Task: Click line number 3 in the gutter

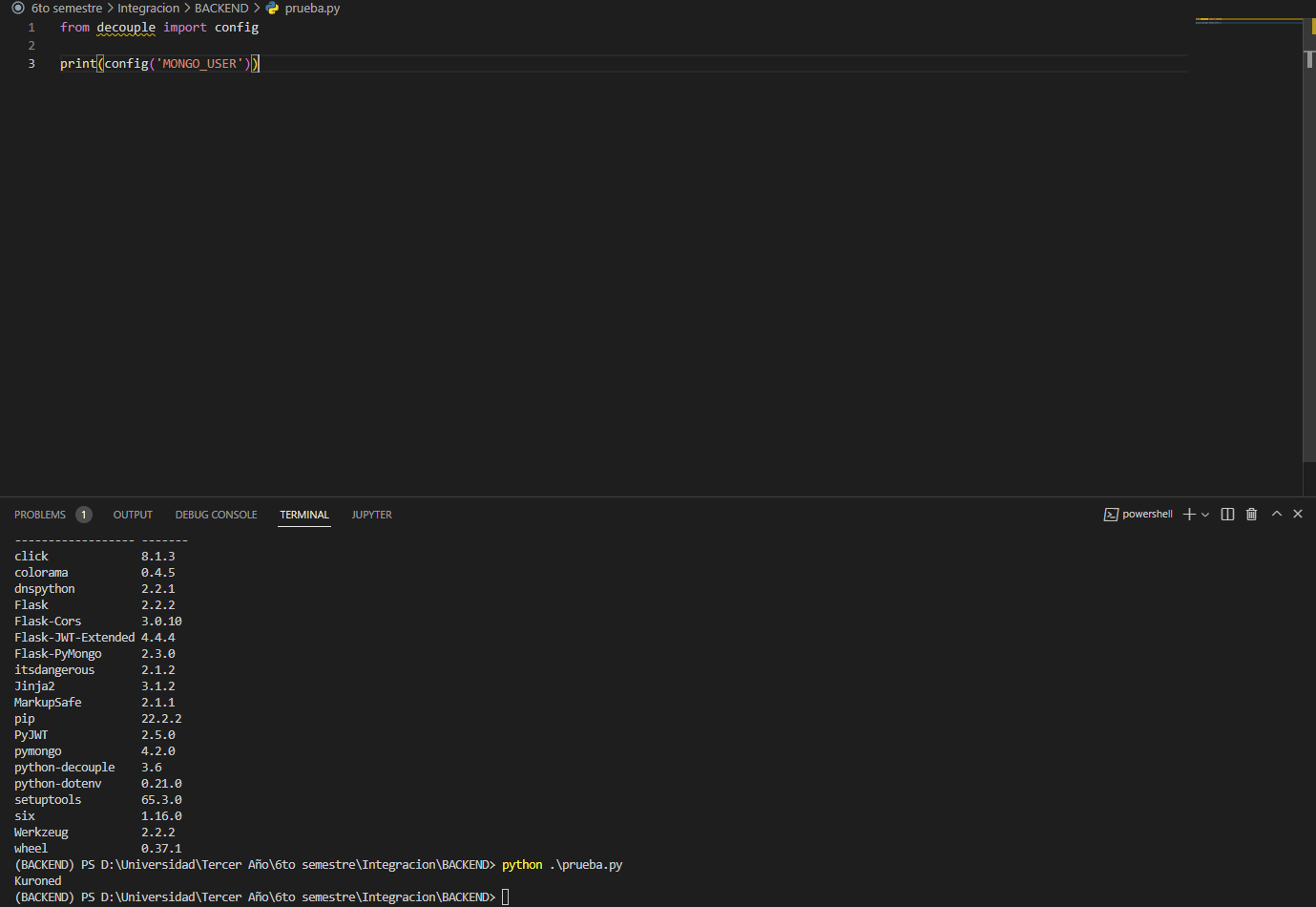Action: tap(31, 64)
